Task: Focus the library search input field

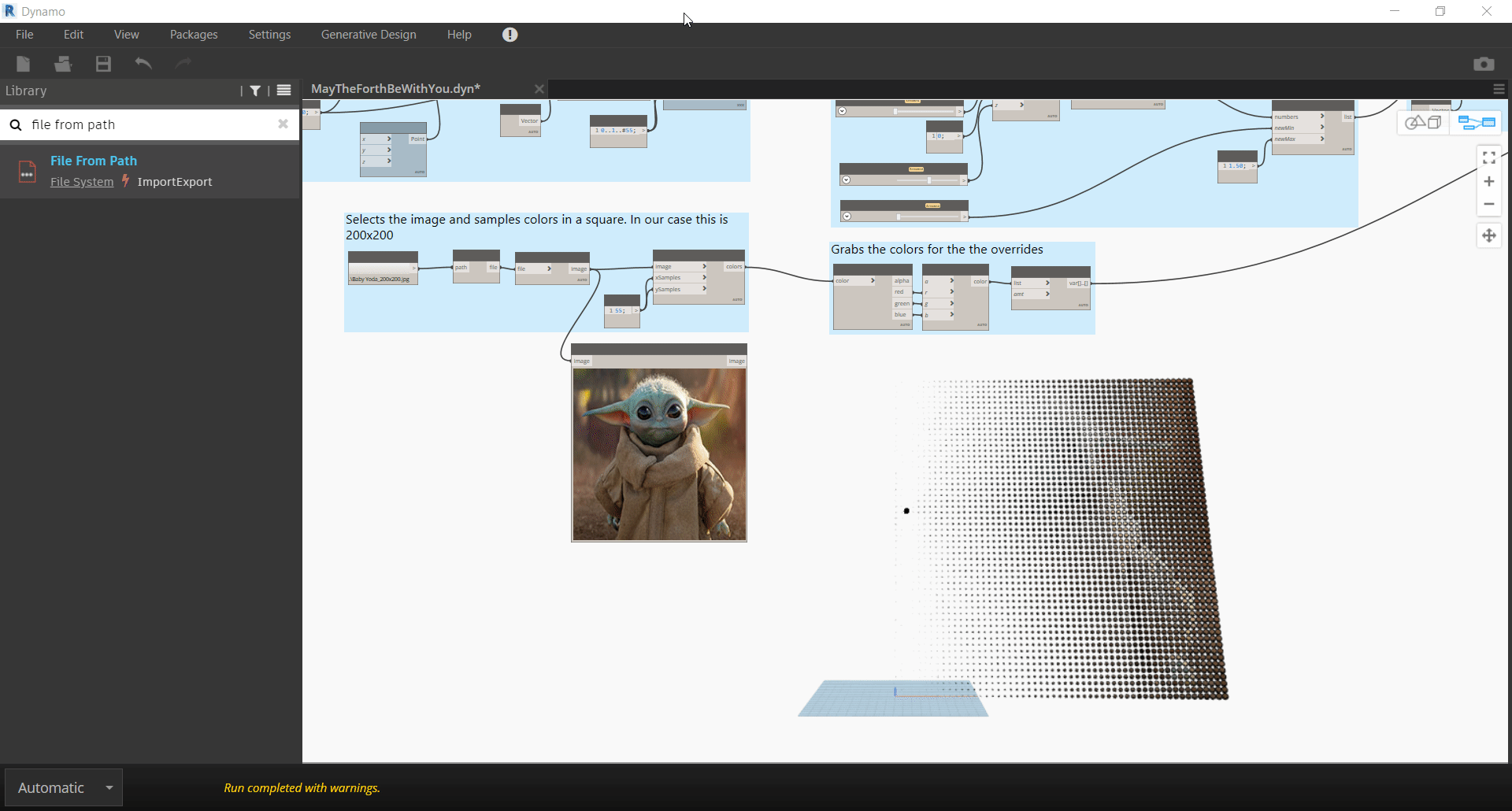Action: tap(150, 124)
